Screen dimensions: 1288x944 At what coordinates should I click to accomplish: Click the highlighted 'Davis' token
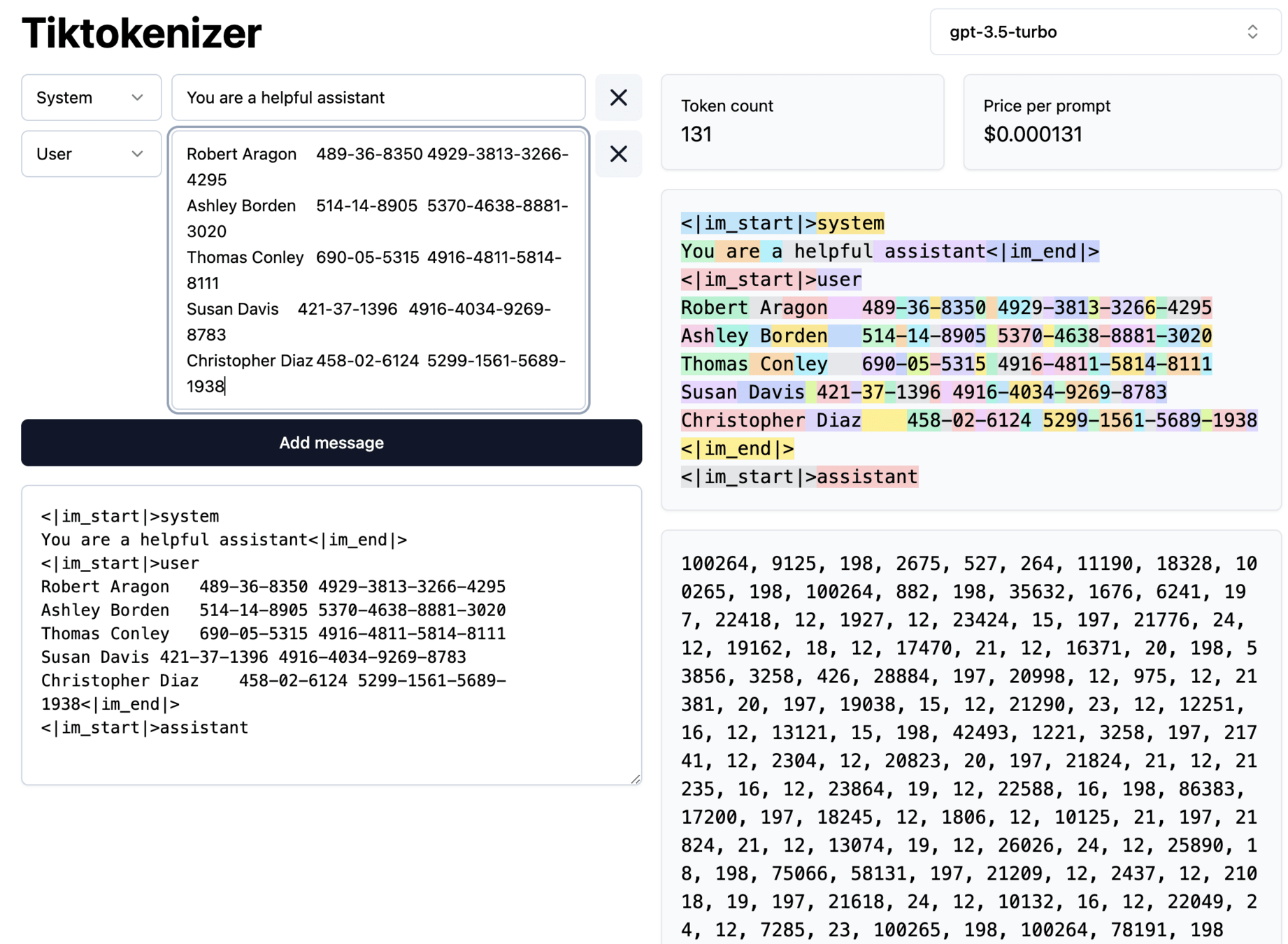click(x=771, y=392)
